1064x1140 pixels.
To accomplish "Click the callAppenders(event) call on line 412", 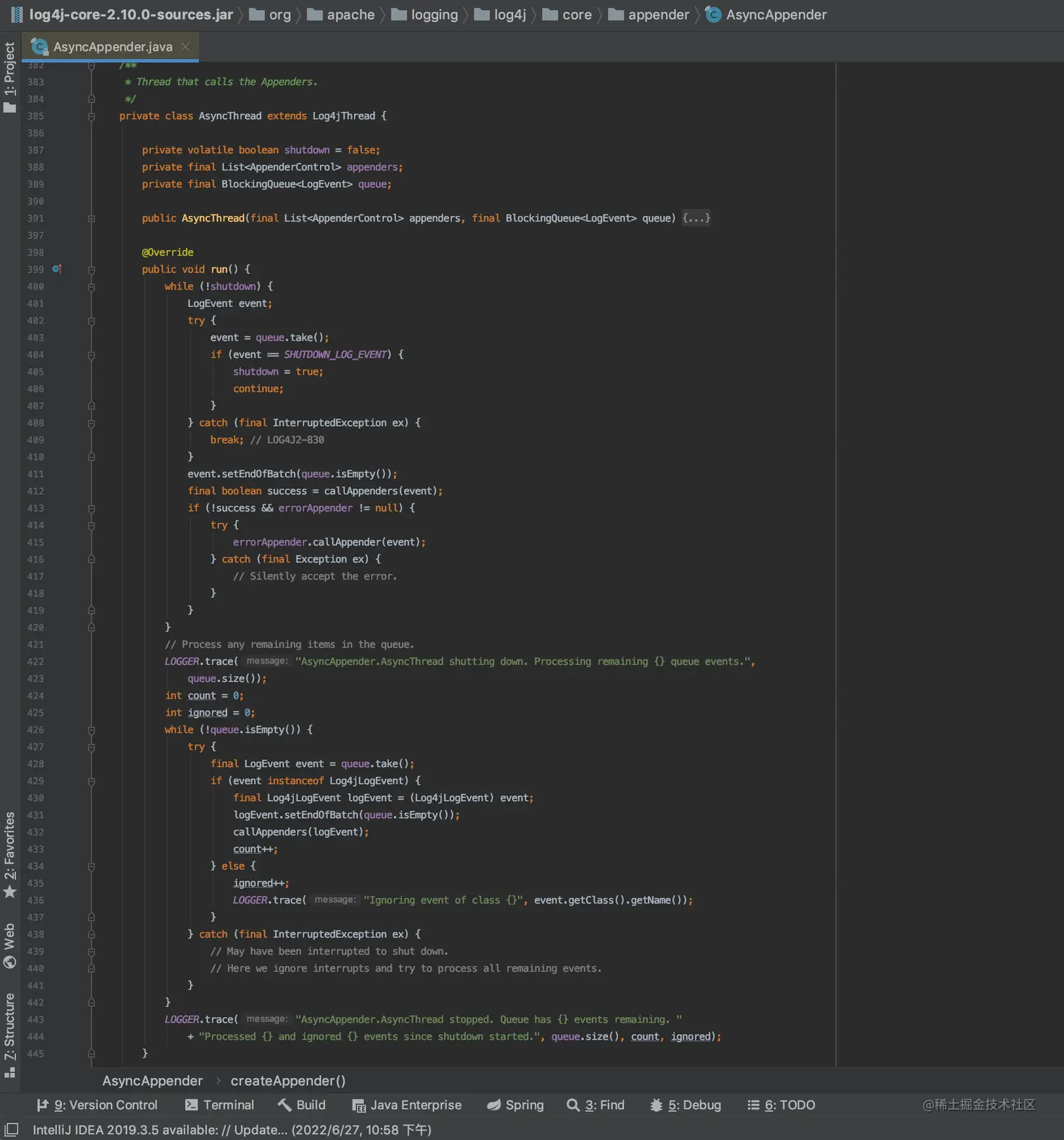I will (381, 491).
